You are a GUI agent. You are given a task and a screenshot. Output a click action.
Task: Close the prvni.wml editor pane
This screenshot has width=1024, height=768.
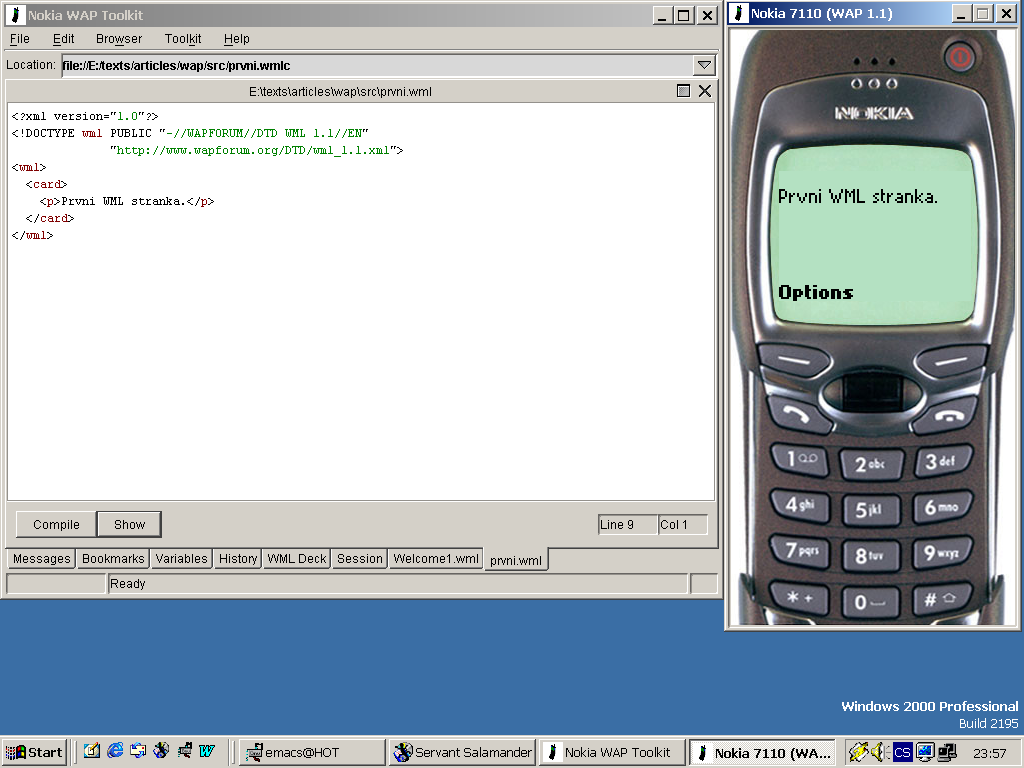click(x=705, y=91)
